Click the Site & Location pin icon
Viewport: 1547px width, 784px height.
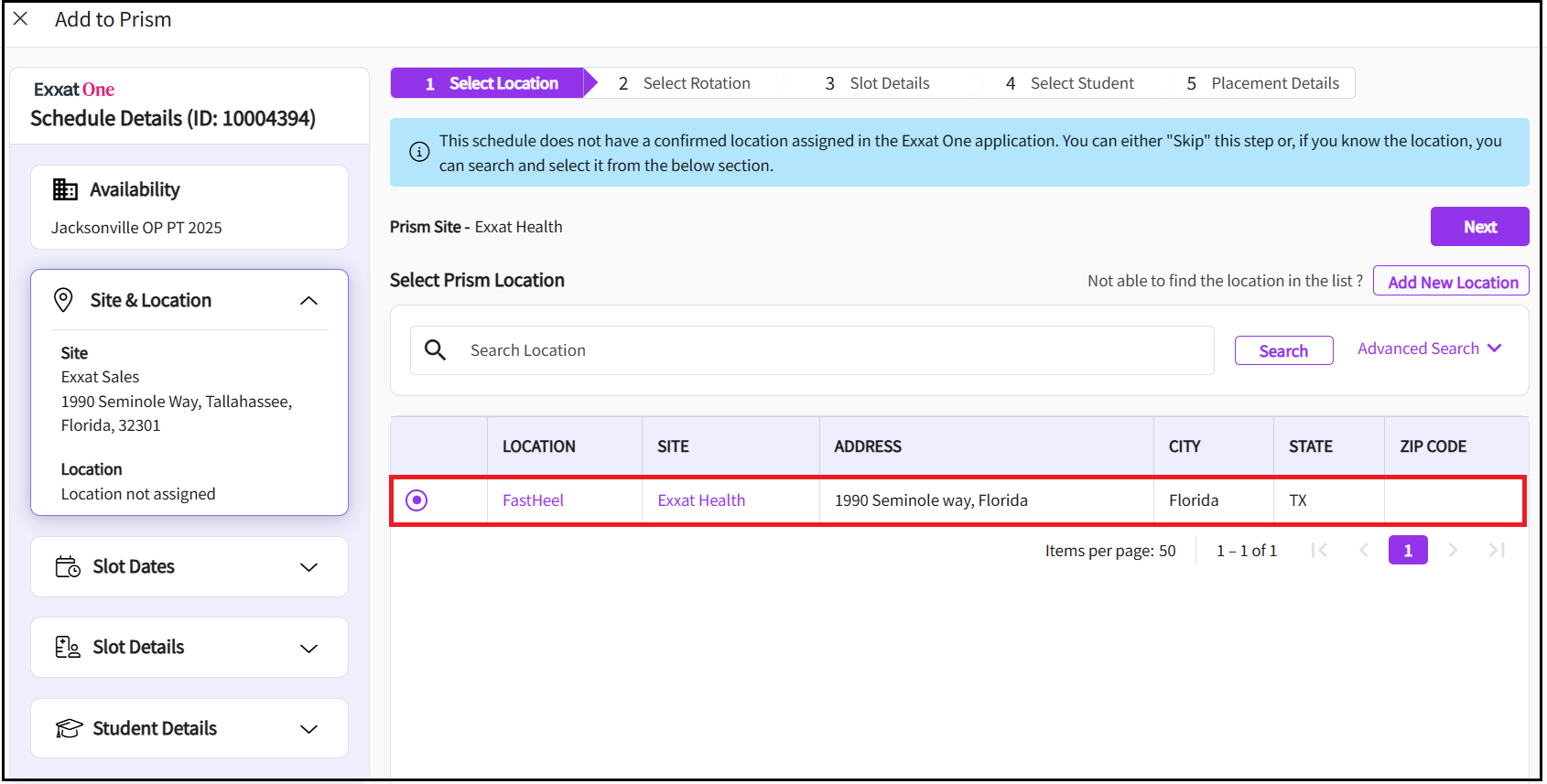[63, 300]
